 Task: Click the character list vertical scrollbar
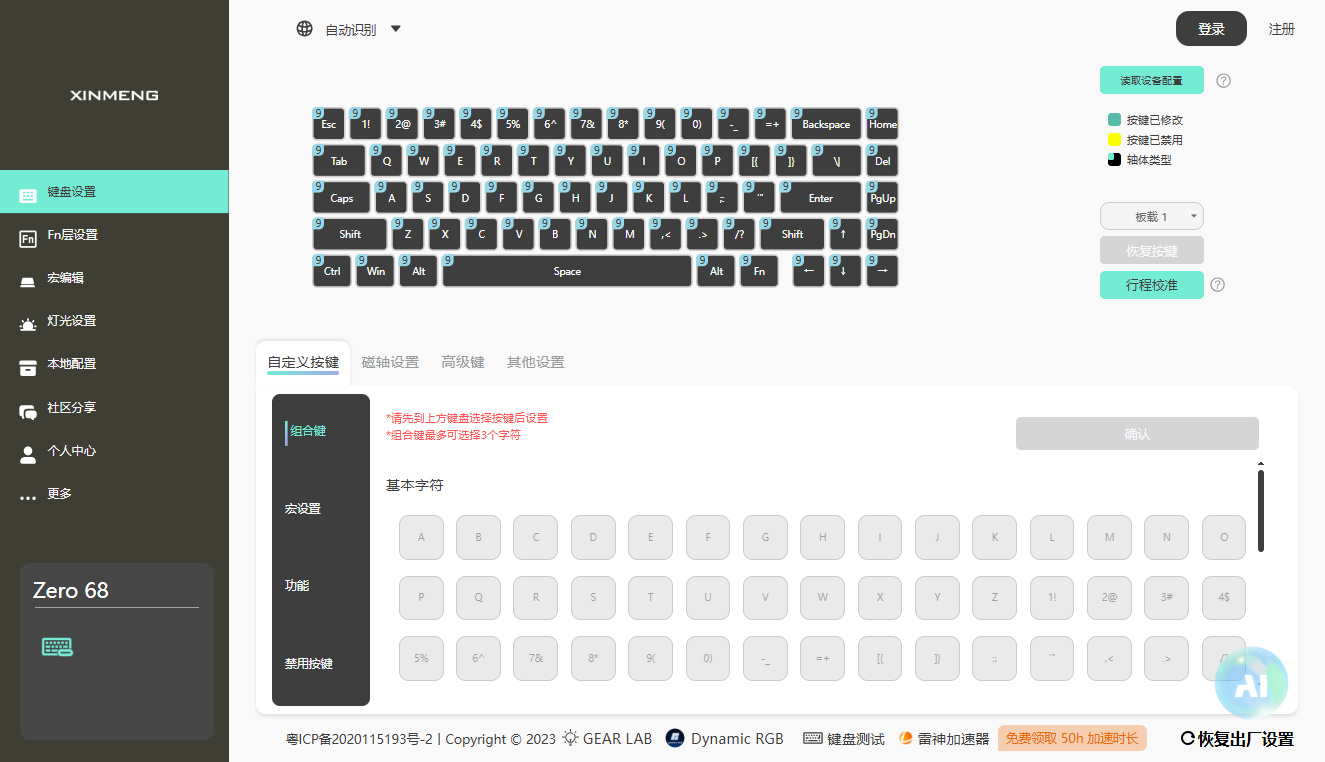click(1261, 509)
